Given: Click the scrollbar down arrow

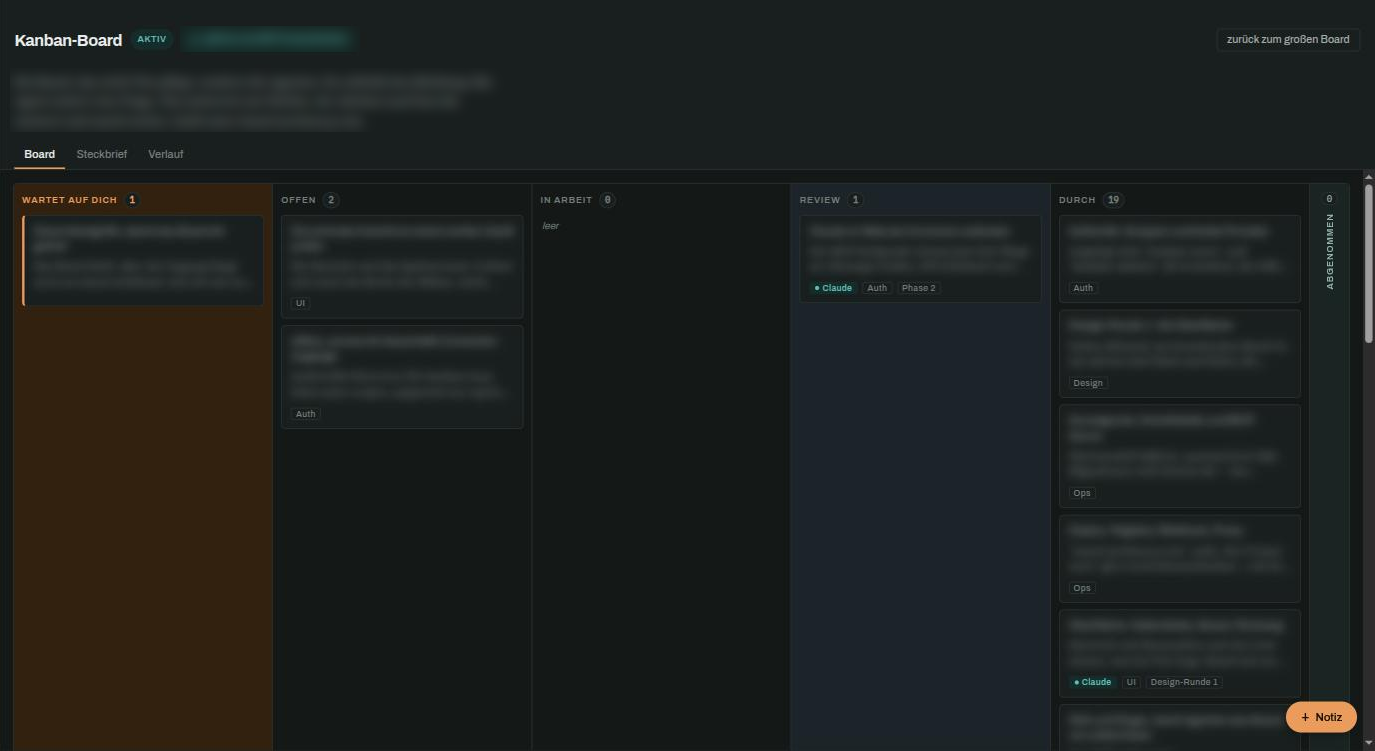Looking at the screenshot, I should click(x=1368, y=742).
